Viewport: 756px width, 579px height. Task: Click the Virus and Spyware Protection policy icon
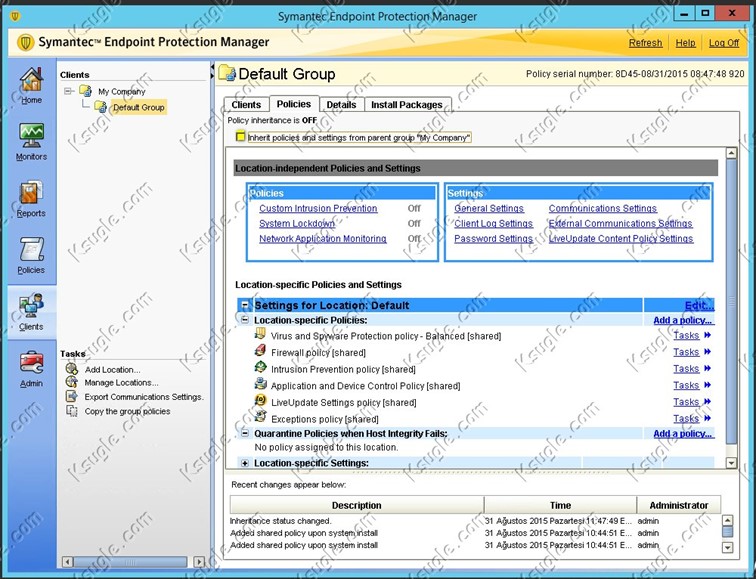(x=260, y=334)
